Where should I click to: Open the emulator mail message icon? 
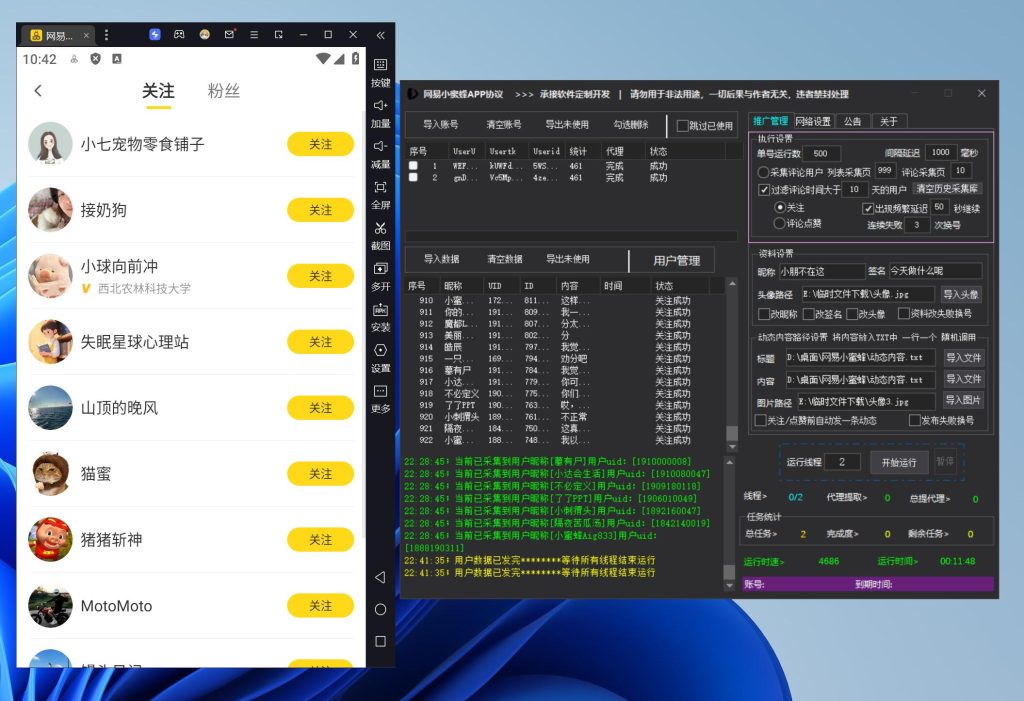[229, 34]
